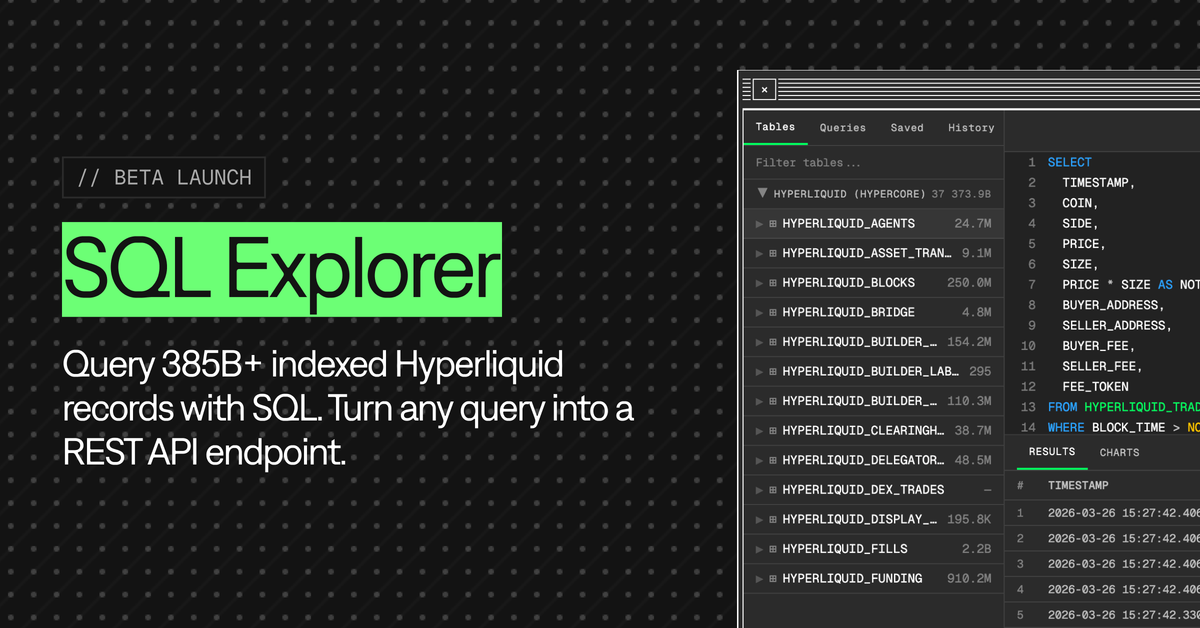Expand the HYPERLIQUID_AGENTS table
1200x628 pixels.
coord(759,223)
